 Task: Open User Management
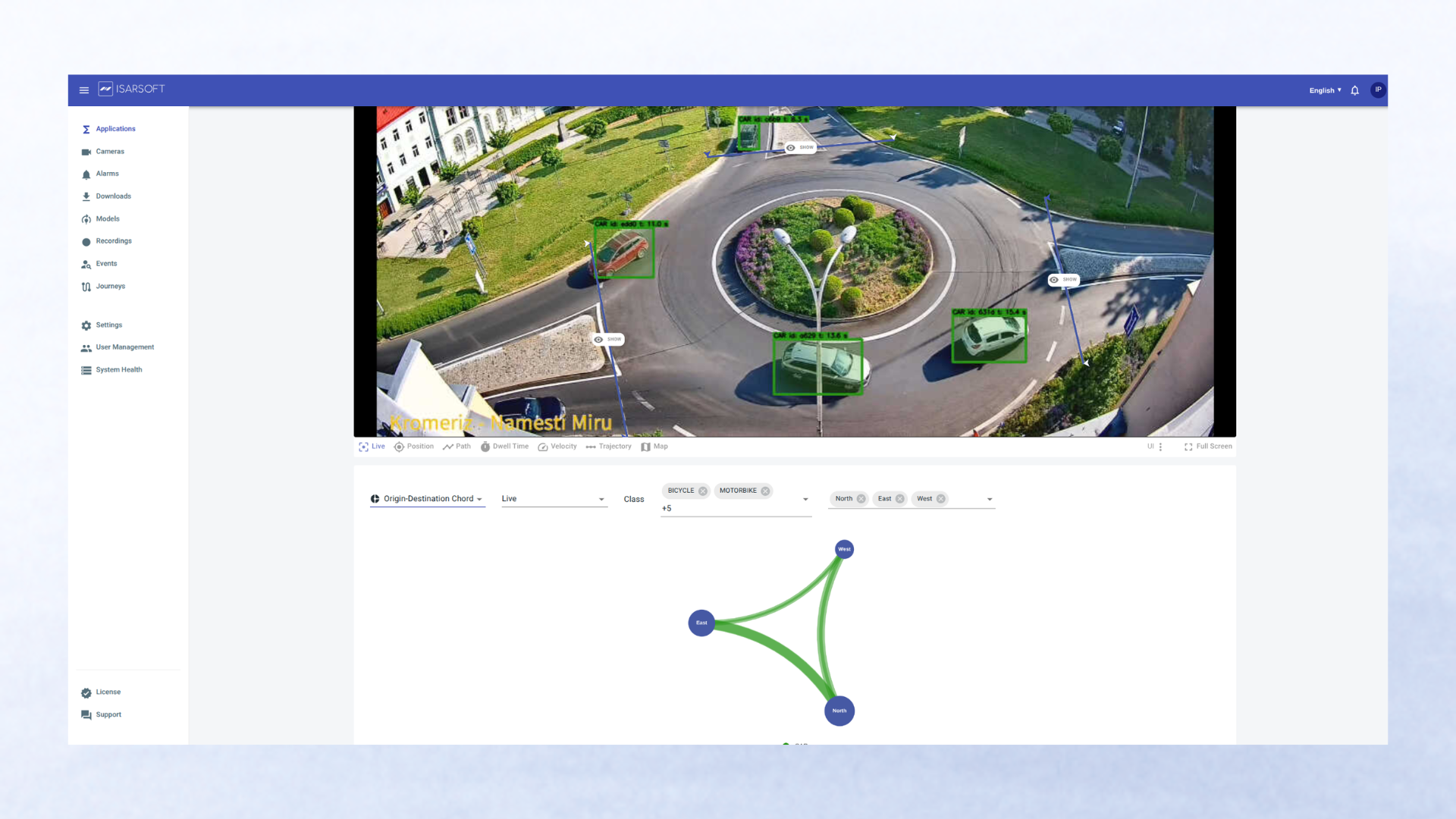[124, 347]
